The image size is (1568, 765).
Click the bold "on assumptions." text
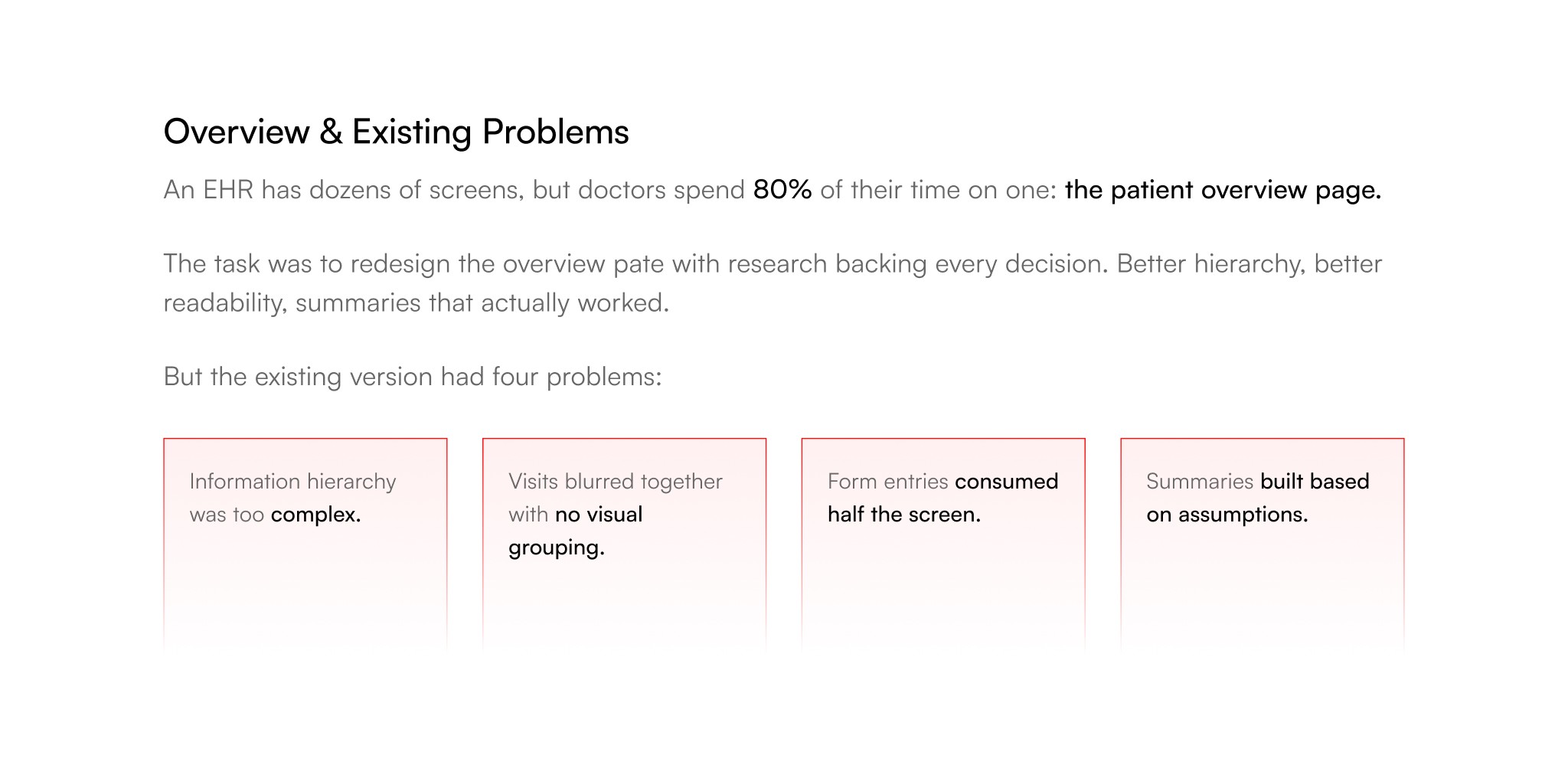[1227, 515]
